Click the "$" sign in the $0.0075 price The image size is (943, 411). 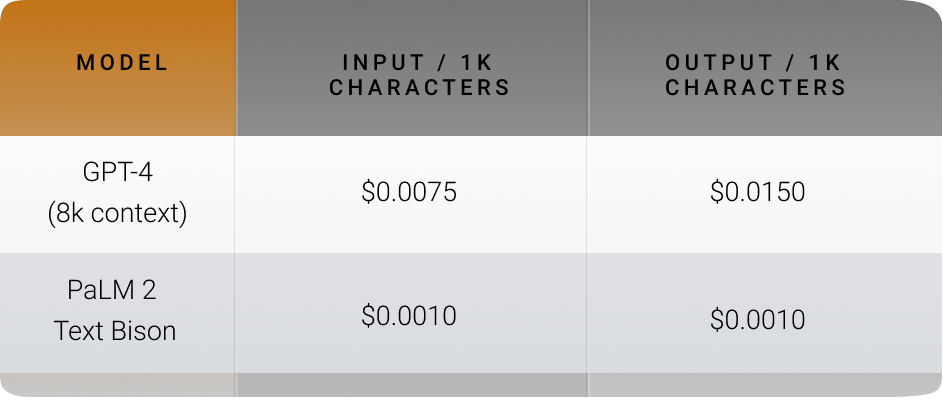tap(367, 192)
